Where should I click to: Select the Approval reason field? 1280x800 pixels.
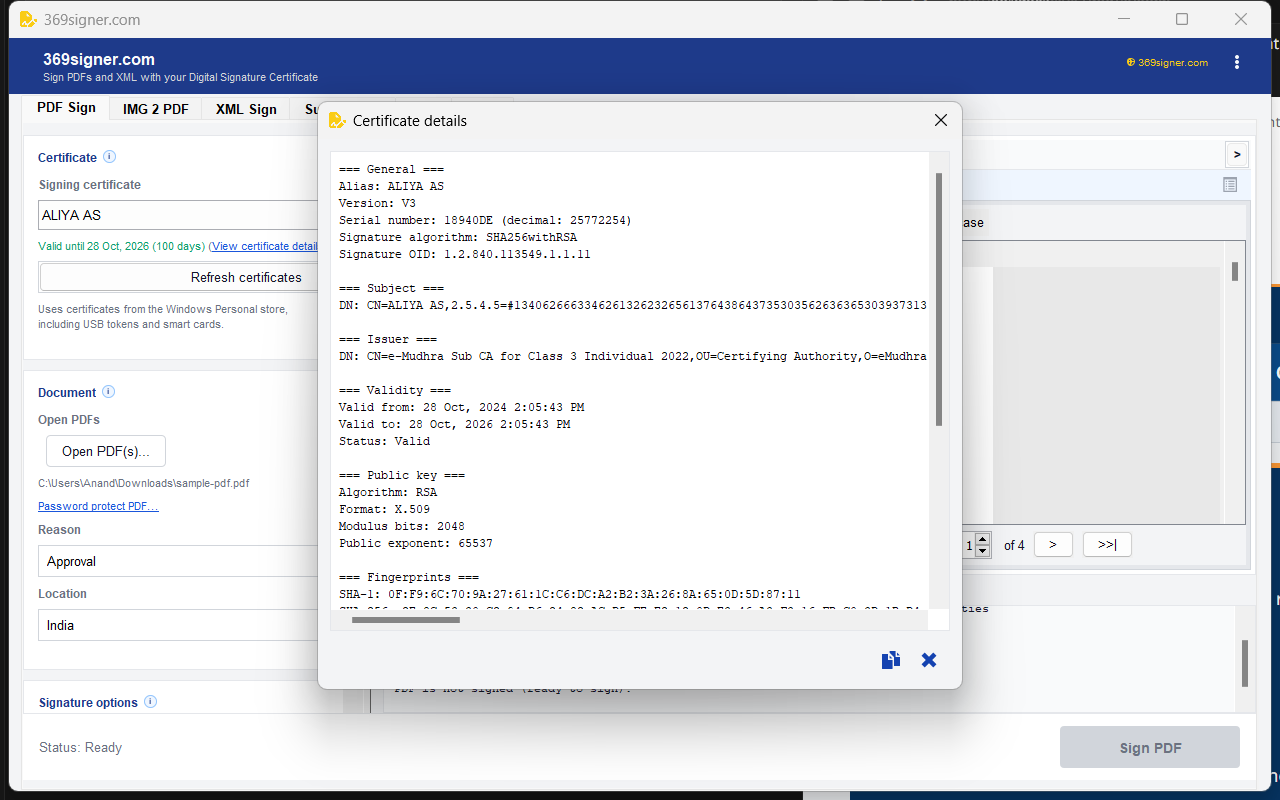[180, 561]
